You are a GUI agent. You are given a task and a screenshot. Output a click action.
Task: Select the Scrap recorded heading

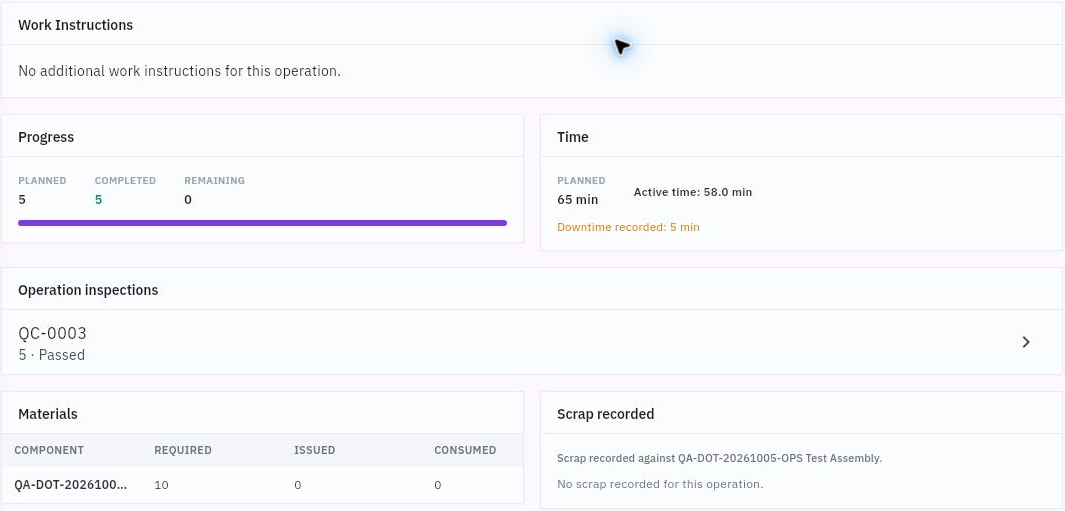tap(606, 415)
